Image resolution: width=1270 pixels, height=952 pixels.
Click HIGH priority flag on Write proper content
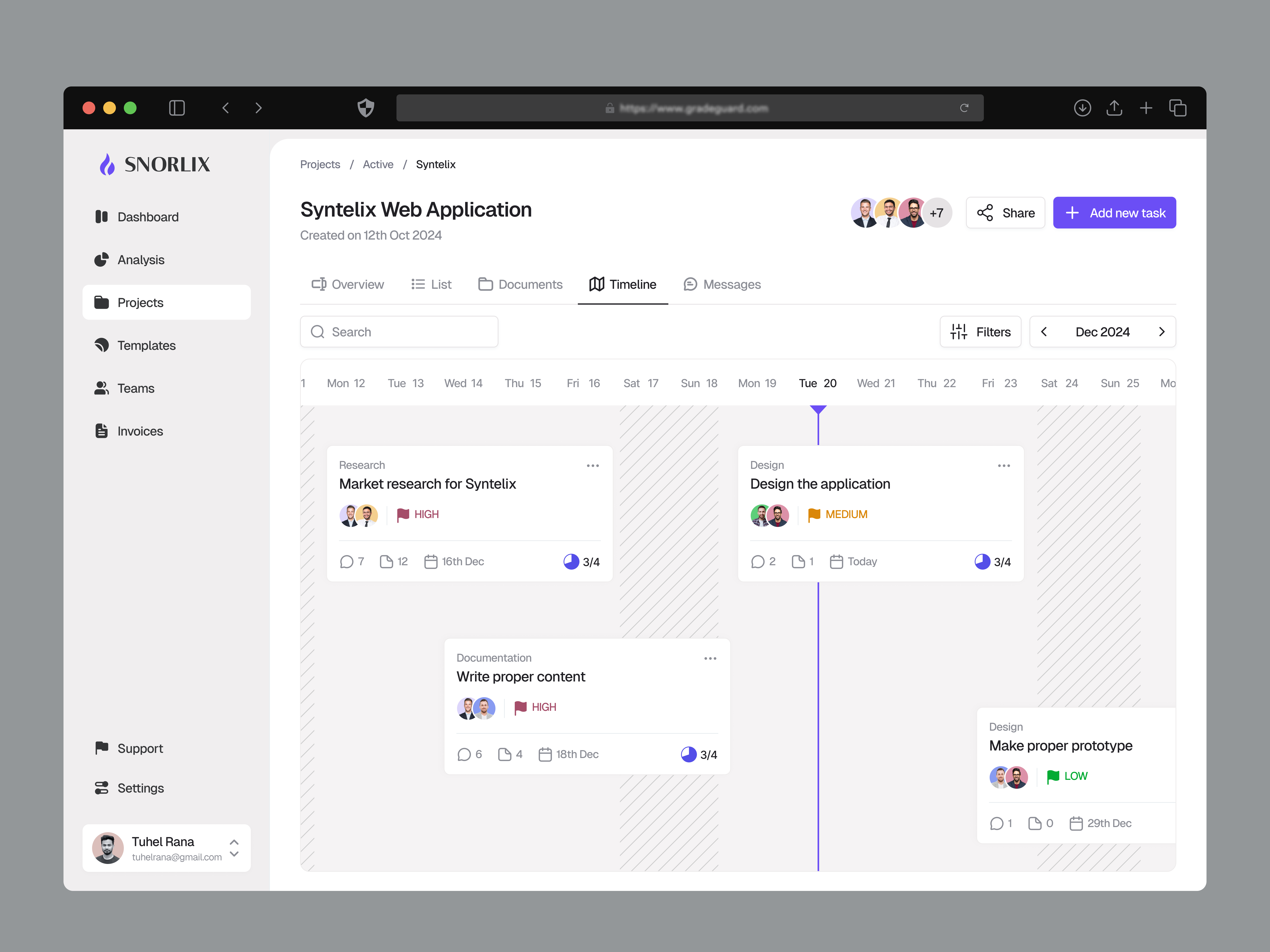[x=535, y=707]
